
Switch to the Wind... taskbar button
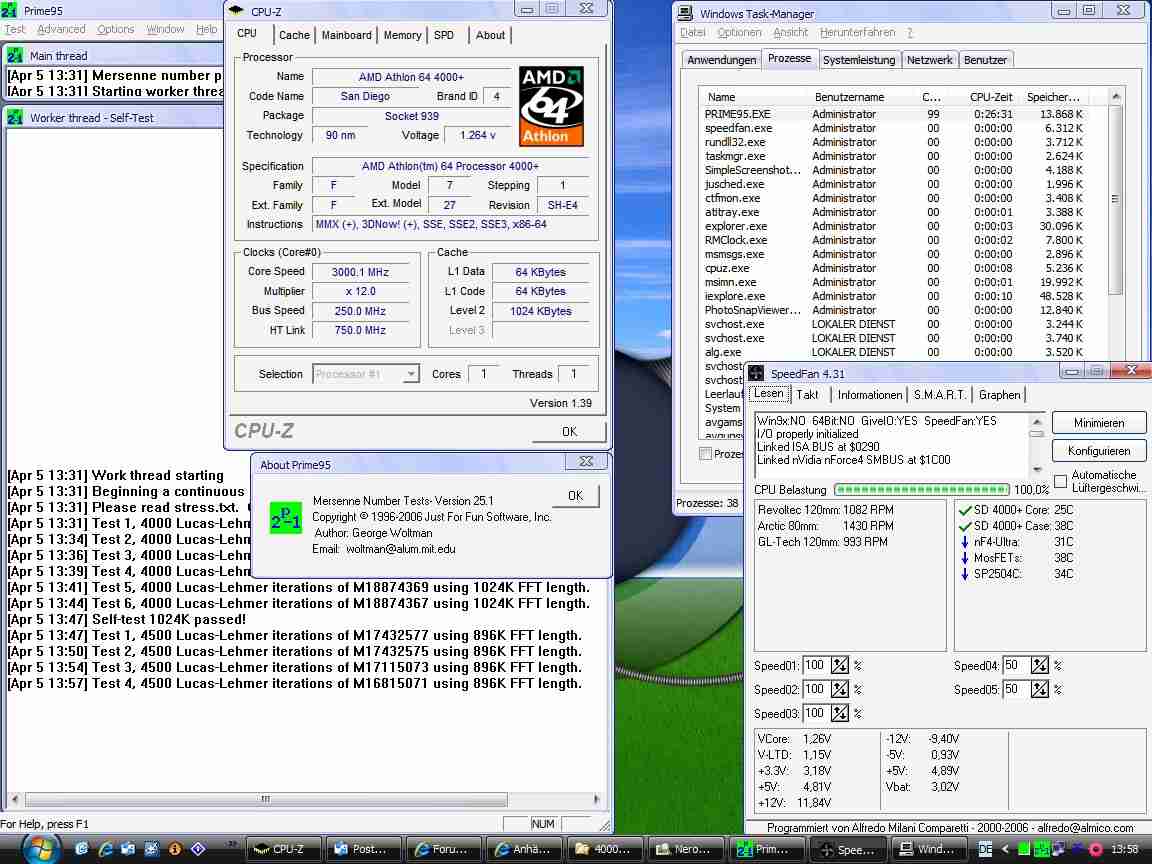pyautogui.click(x=928, y=849)
